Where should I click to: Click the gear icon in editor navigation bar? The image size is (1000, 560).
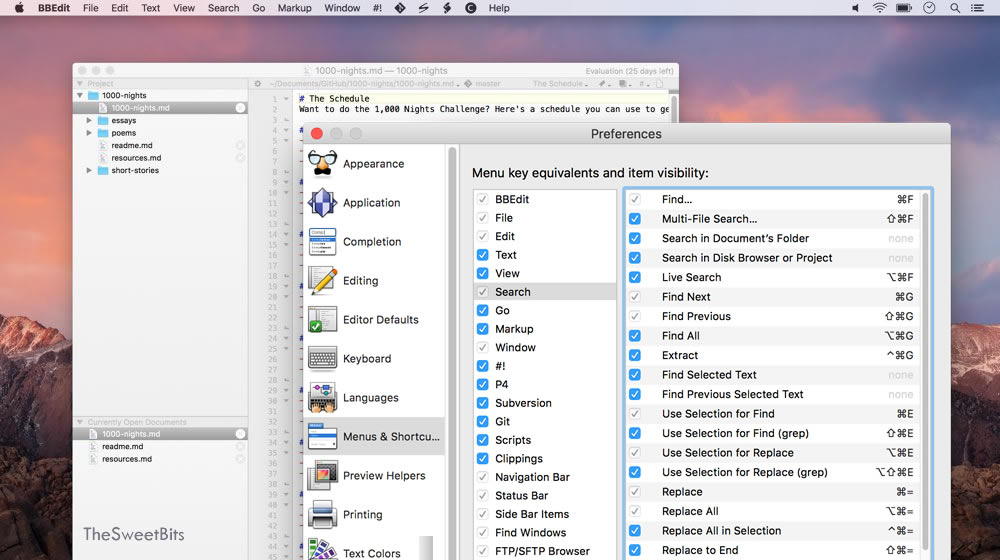[258, 84]
